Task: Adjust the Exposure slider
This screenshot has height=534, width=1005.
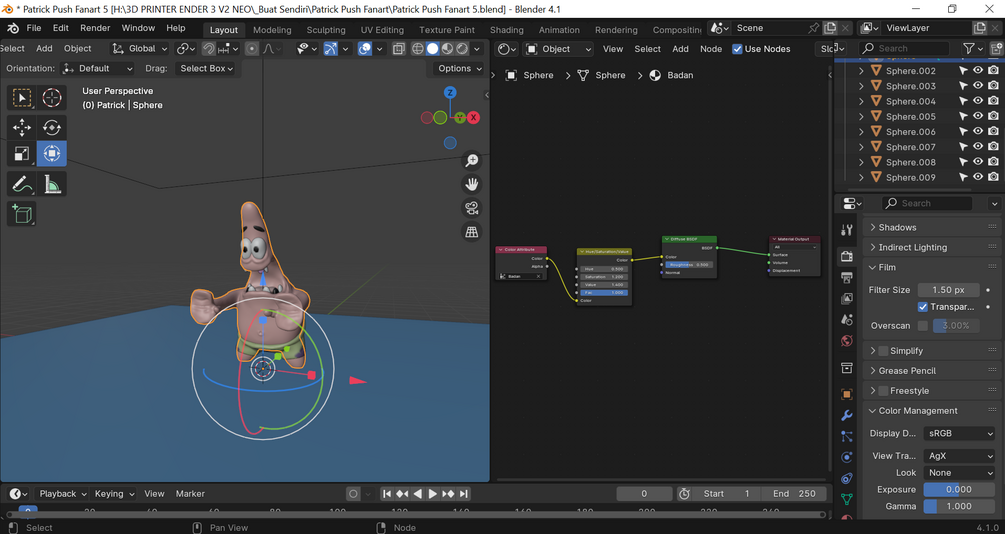Action: [x=959, y=489]
